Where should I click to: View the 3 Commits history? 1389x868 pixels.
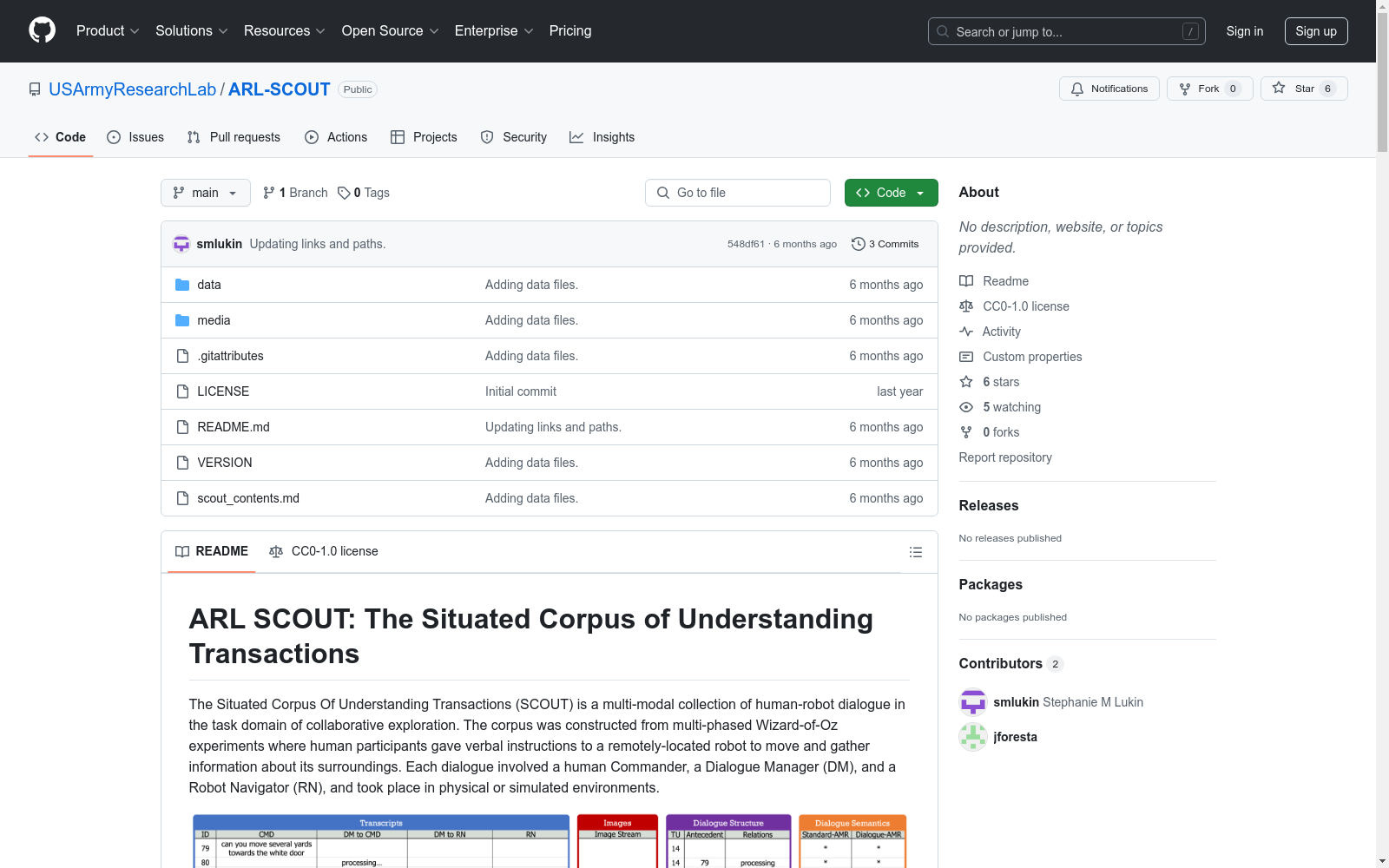coord(885,244)
